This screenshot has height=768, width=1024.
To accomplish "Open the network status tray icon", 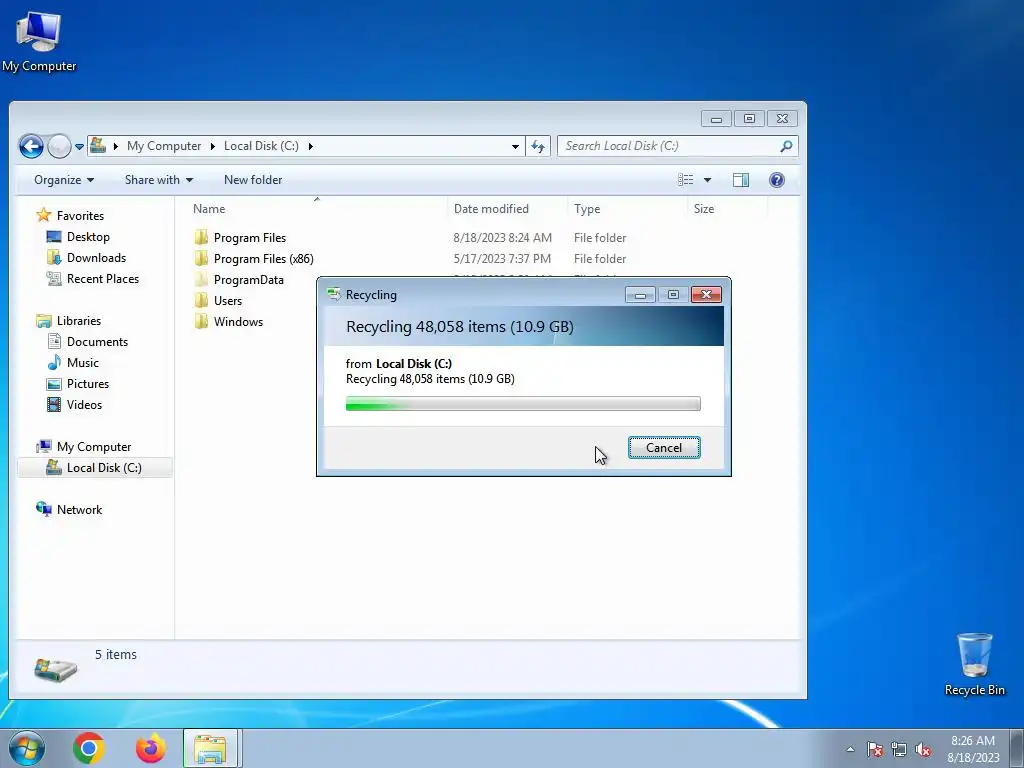I will [x=899, y=749].
